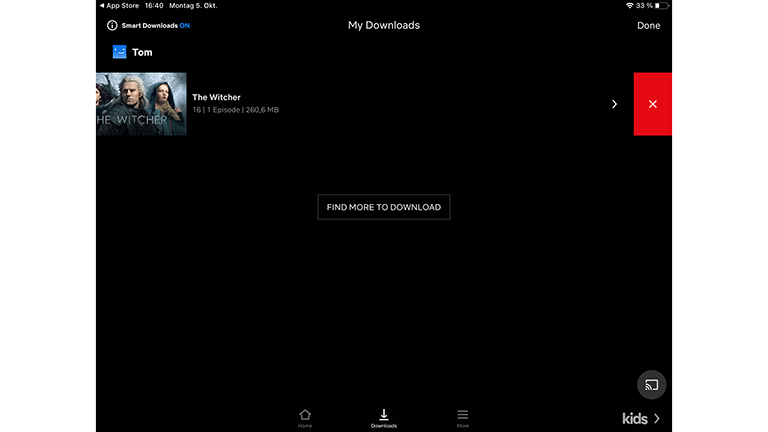The width and height of the screenshot is (768, 432).
Task: Click the Tom profile name
Action: (x=142, y=52)
